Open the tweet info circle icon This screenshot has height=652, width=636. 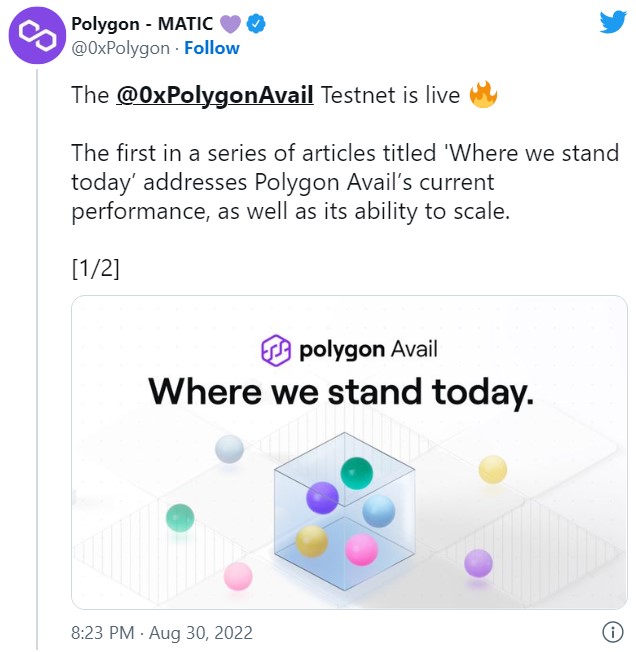(x=612, y=632)
